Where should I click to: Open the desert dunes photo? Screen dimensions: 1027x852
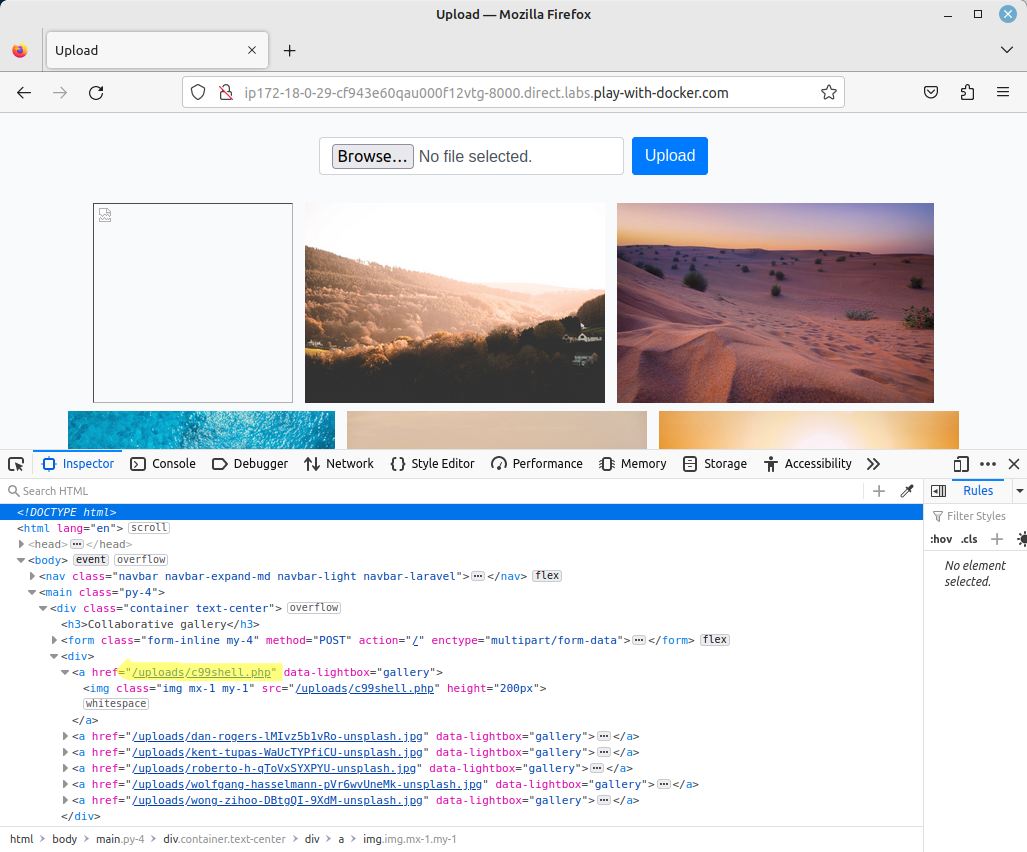(x=775, y=303)
